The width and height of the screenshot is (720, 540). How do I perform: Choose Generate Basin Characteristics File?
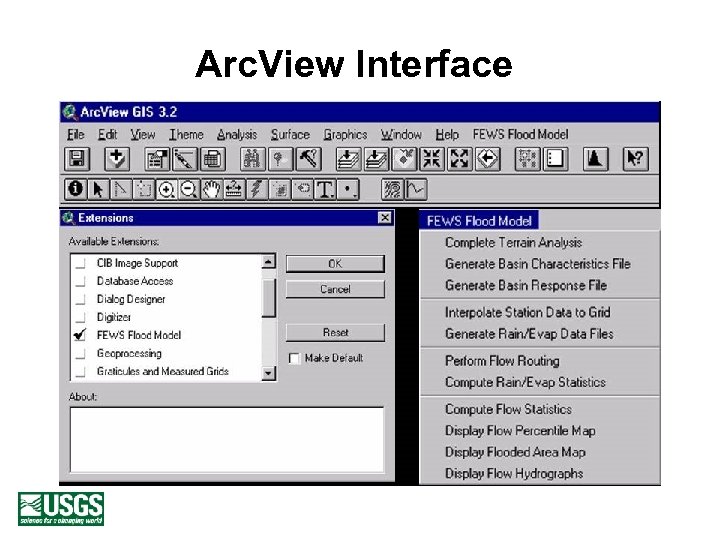pyautogui.click(x=538, y=264)
